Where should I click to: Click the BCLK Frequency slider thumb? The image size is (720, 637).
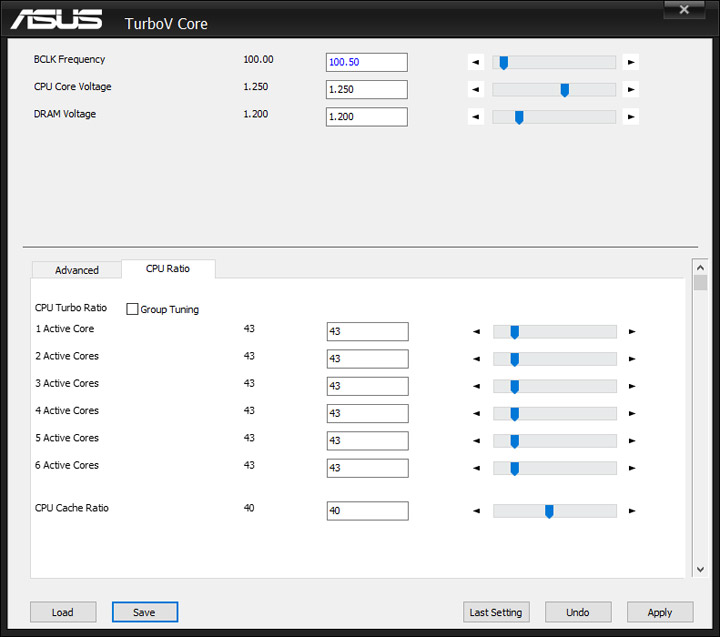(504, 62)
